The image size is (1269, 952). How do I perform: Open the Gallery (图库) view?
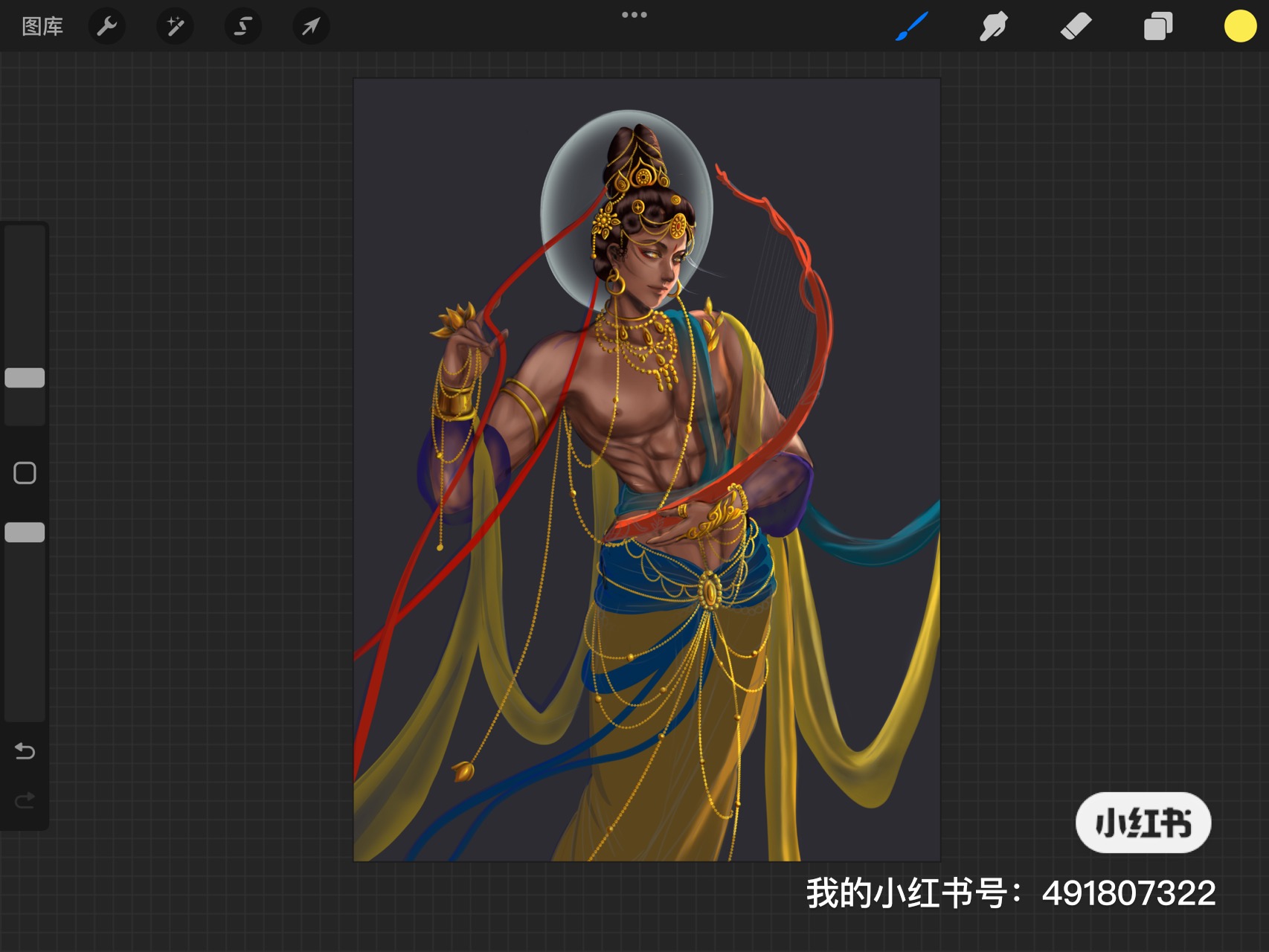pos(42,27)
